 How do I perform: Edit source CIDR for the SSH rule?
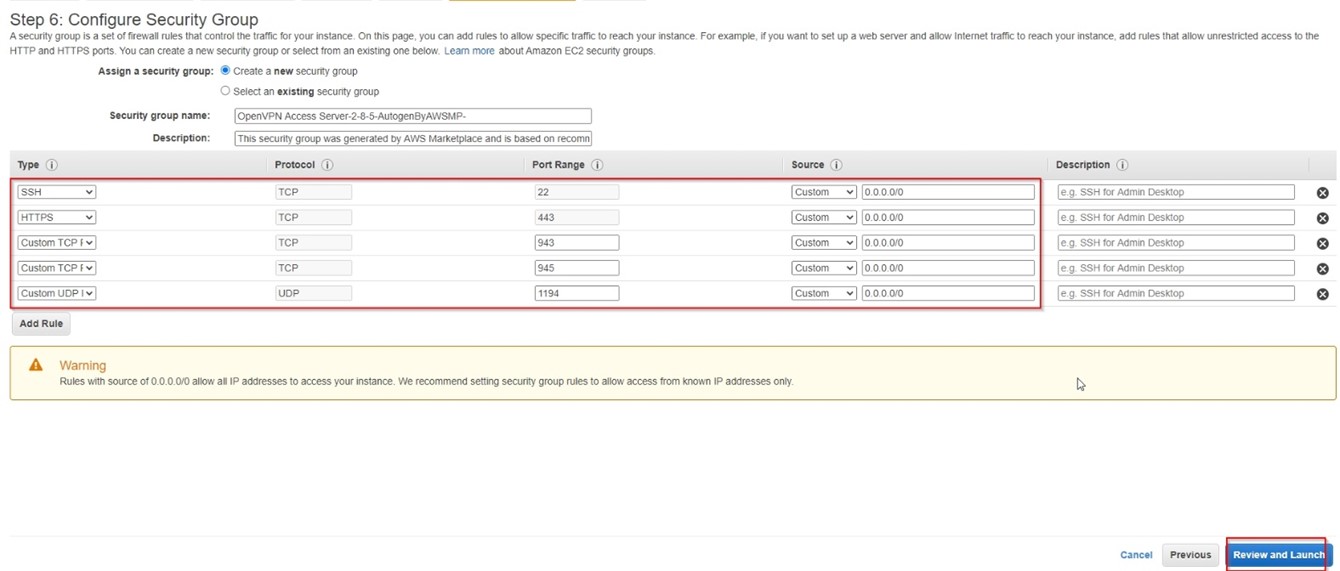pyautogui.click(x=948, y=192)
